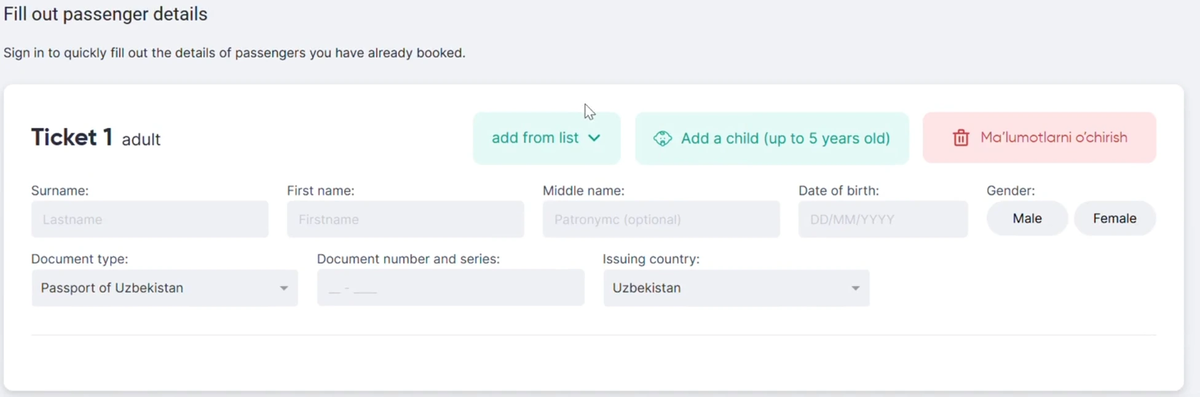Open the Uzbekistan issuing country selector
The height and width of the screenshot is (397, 1200).
point(736,288)
